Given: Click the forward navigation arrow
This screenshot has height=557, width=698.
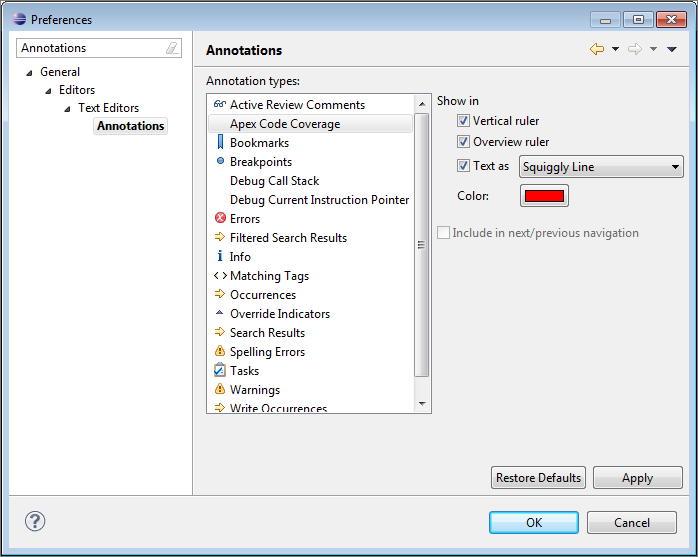Looking at the screenshot, I should coord(634,49).
